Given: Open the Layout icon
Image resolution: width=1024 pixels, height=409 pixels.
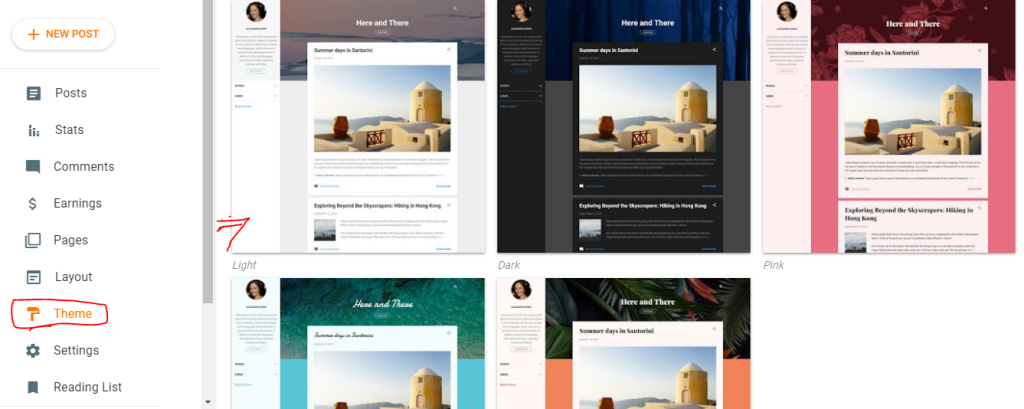Looking at the screenshot, I should 33,277.
